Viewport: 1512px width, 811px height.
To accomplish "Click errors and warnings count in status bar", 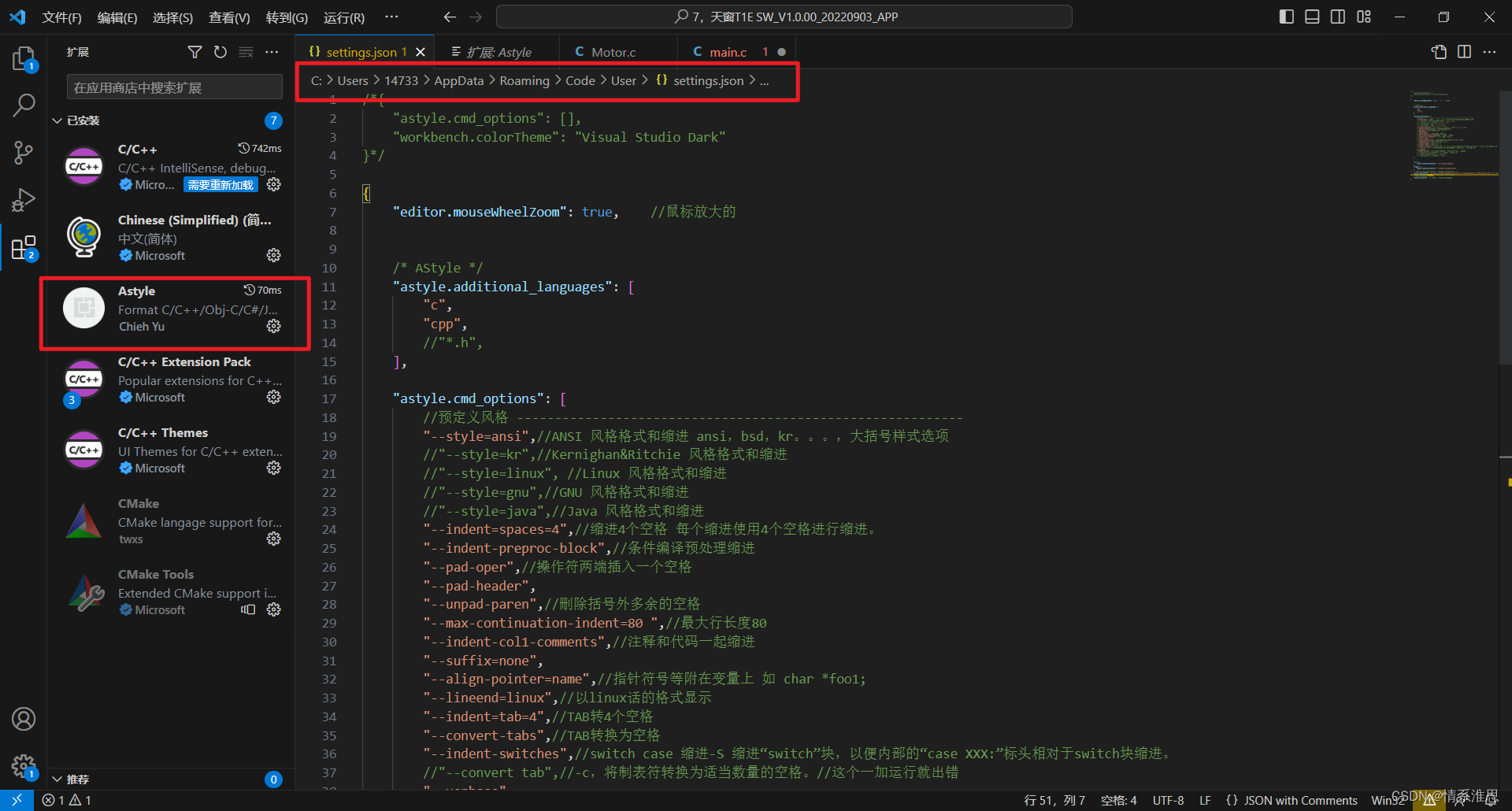I will click(67, 800).
